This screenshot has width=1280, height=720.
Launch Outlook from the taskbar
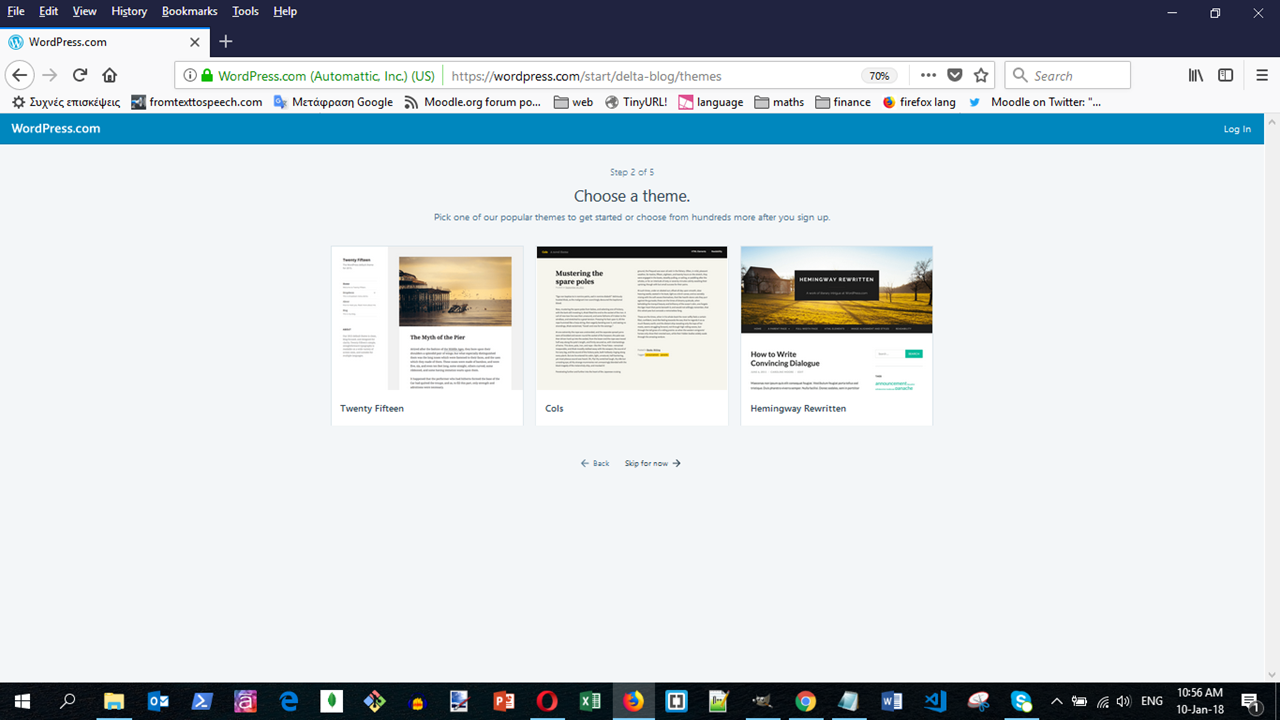pyautogui.click(x=158, y=701)
